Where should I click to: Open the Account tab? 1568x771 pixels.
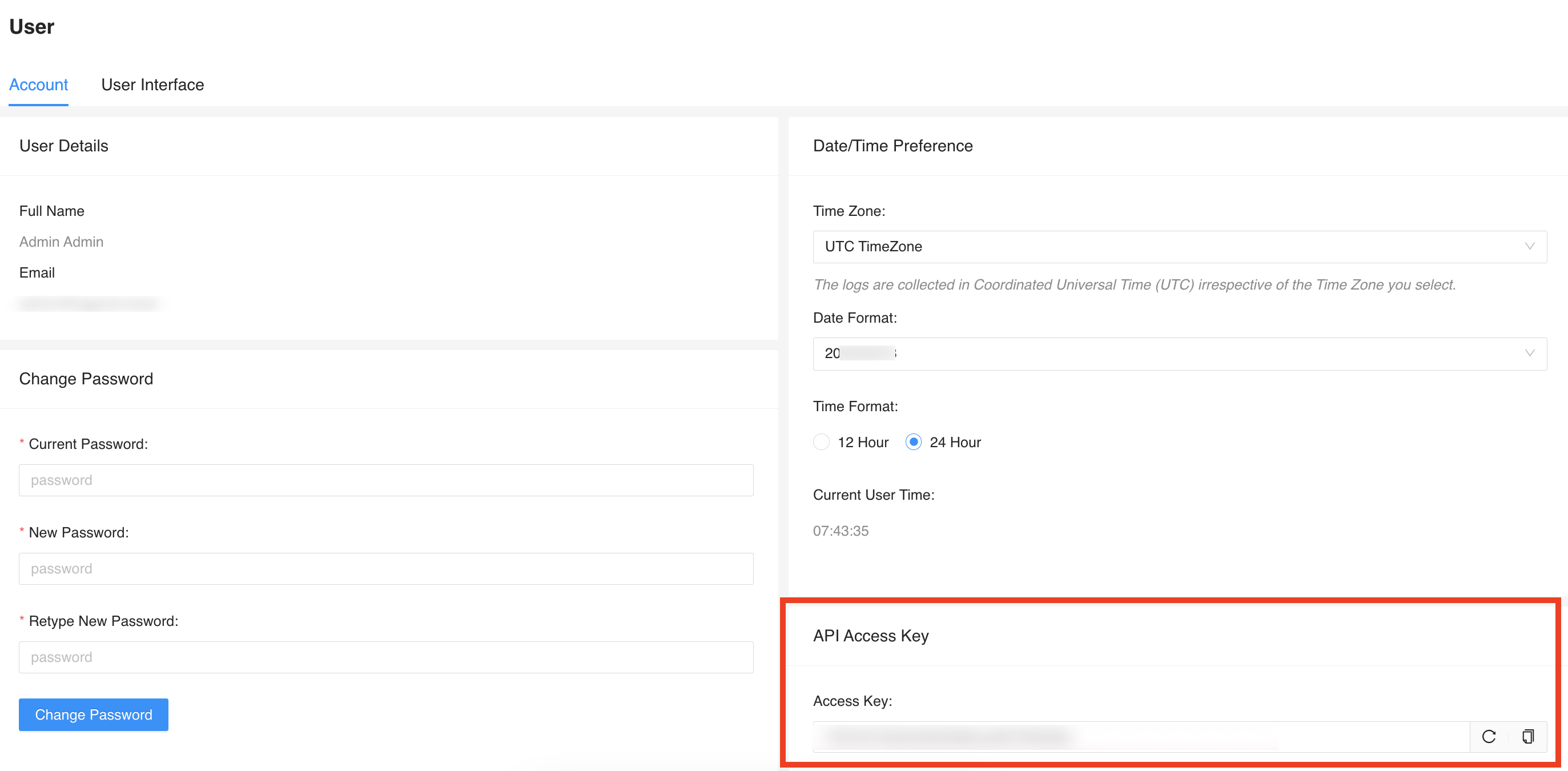point(38,85)
